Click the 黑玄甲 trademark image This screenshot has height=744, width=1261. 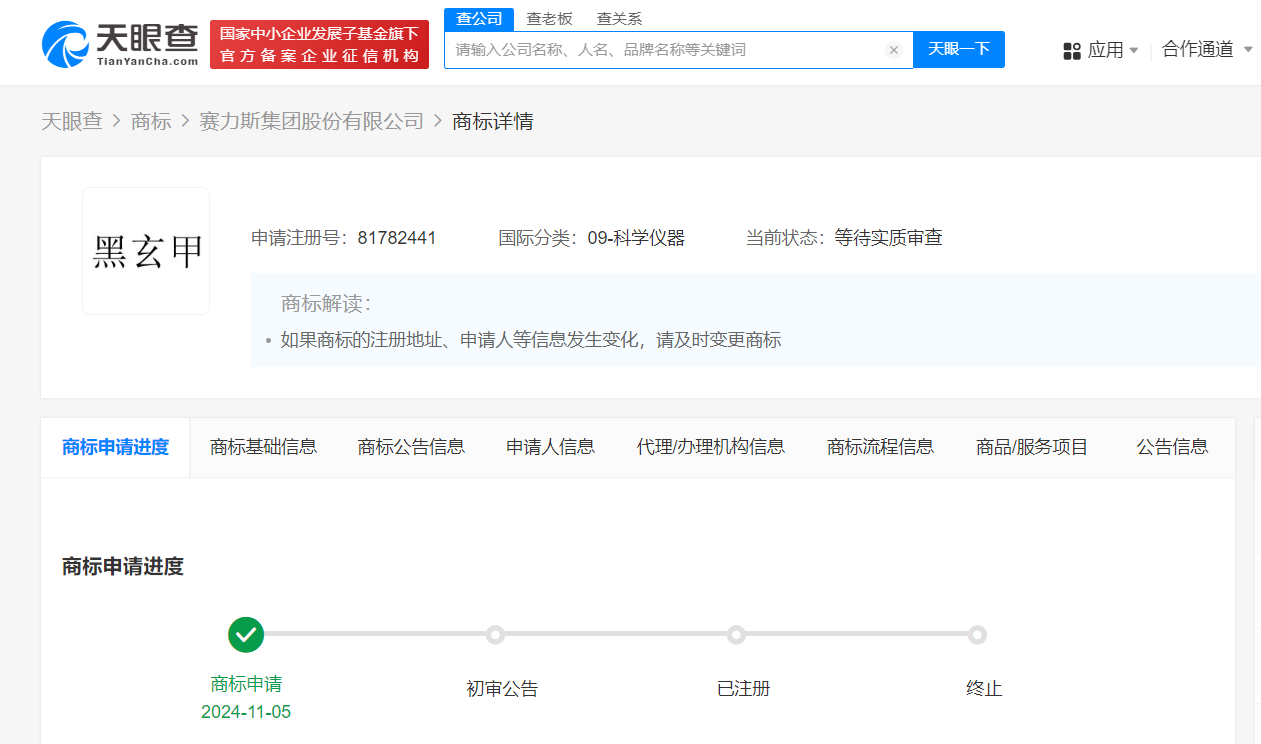click(146, 251)
